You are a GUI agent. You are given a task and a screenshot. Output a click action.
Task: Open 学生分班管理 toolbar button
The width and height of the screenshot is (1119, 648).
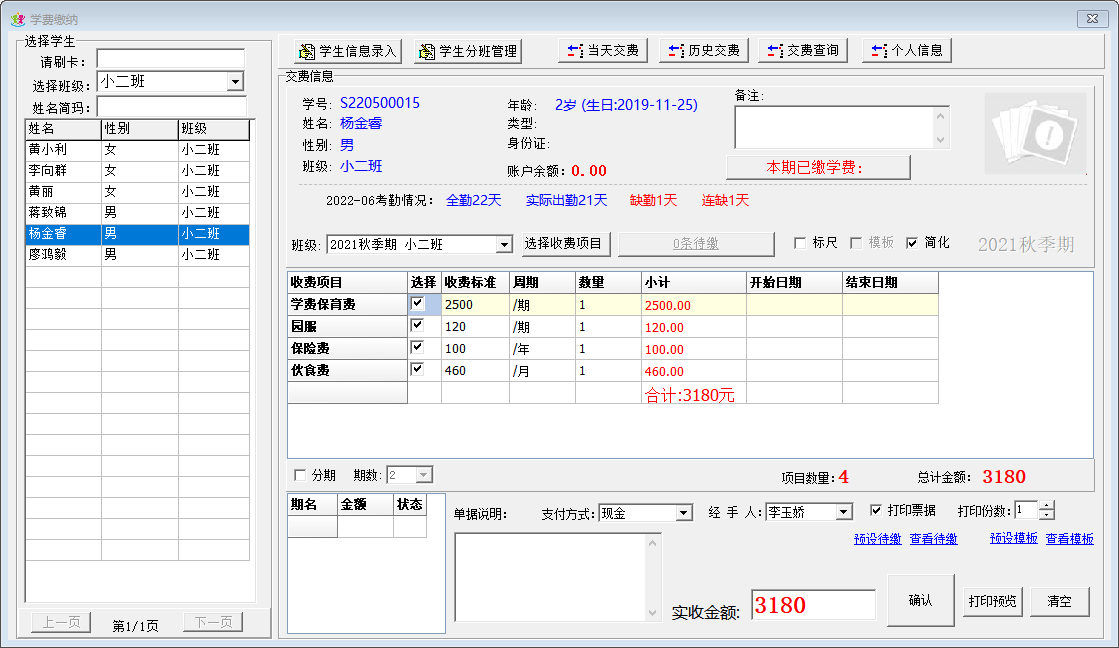(468, 51)
